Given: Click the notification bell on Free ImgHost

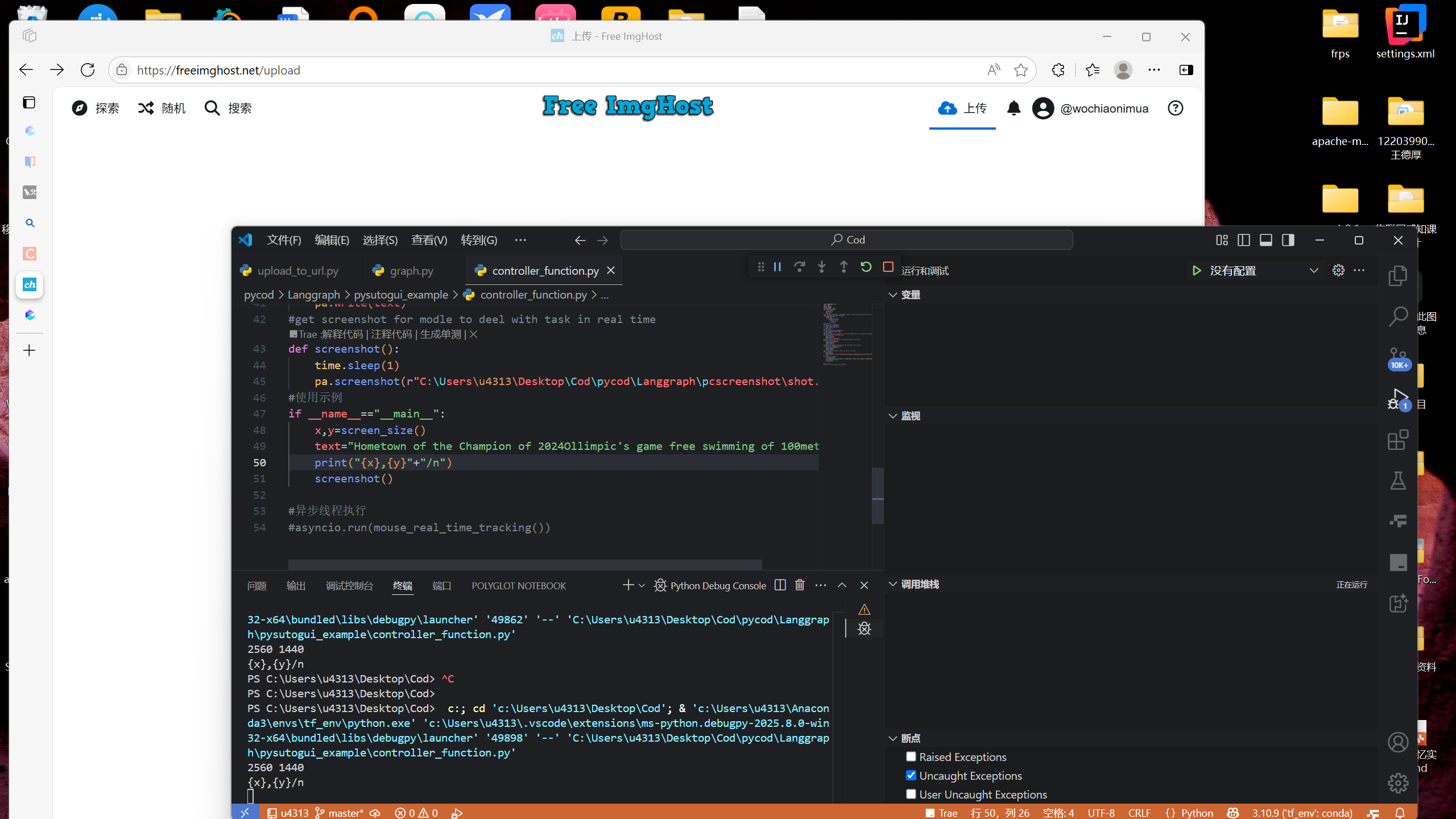Looking at the screenshot, I should [x=1014, y=108].
